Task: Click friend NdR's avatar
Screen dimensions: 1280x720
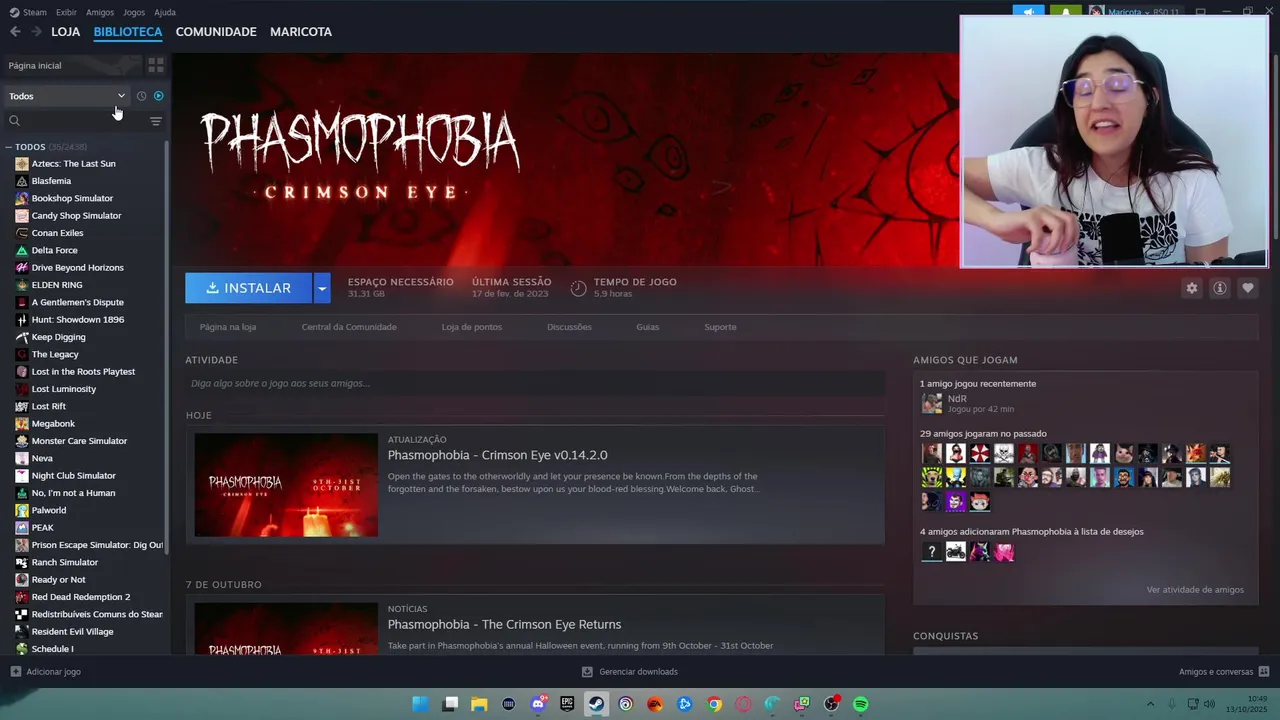Action: pyautogui.click(x=932, y=404)
